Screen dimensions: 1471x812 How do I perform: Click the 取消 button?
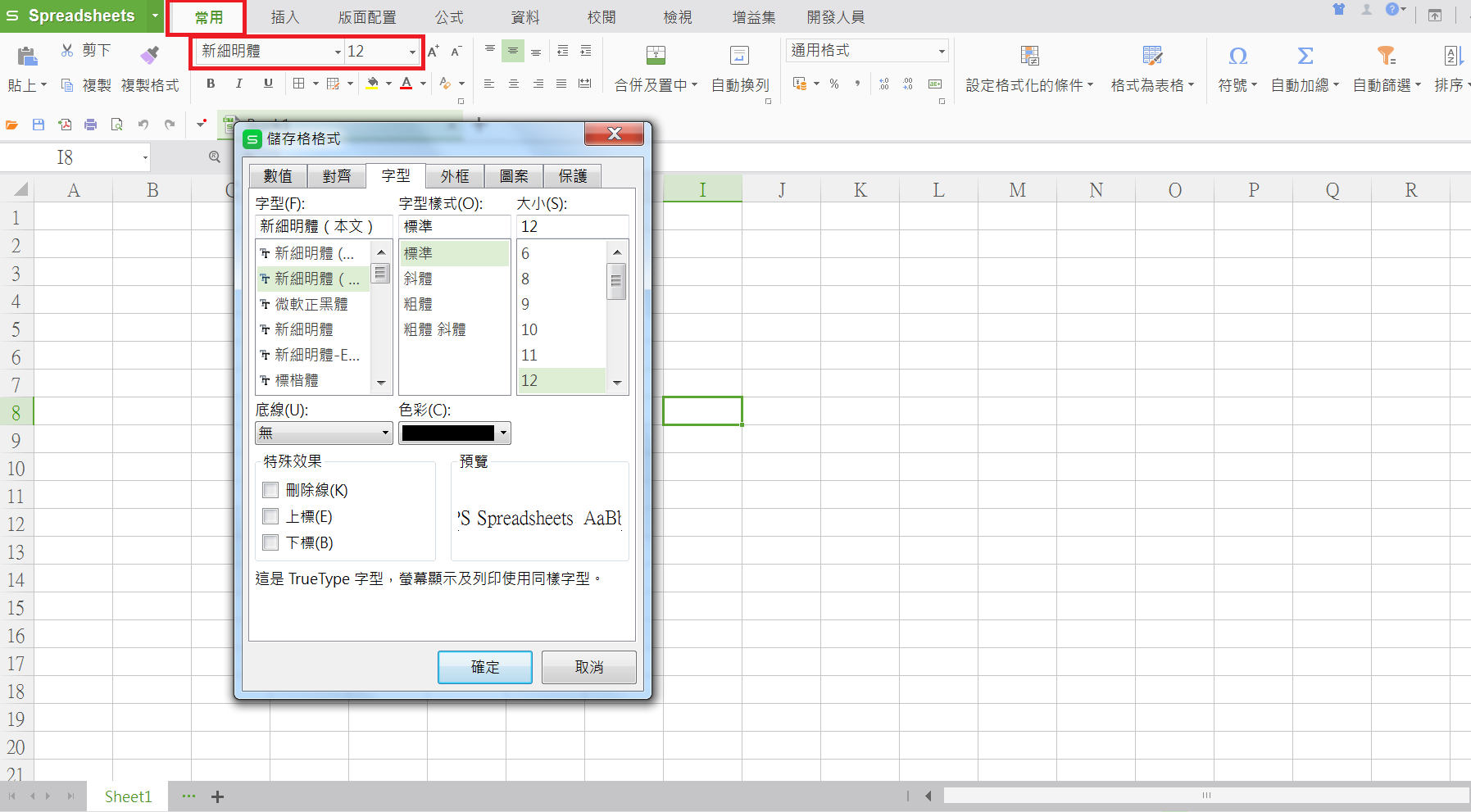click(x=589, y=667)
